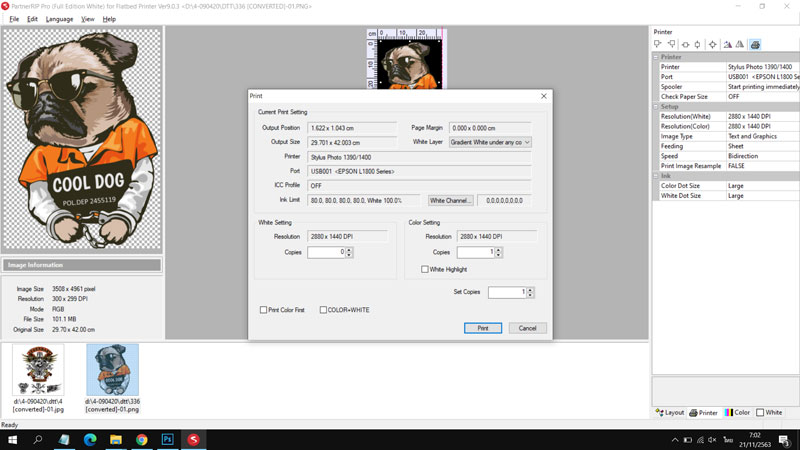The width and height of the screenshot is (800, 450).
Task: Click the center vertically icon in Printer toolbar
Action: point(697,44)
